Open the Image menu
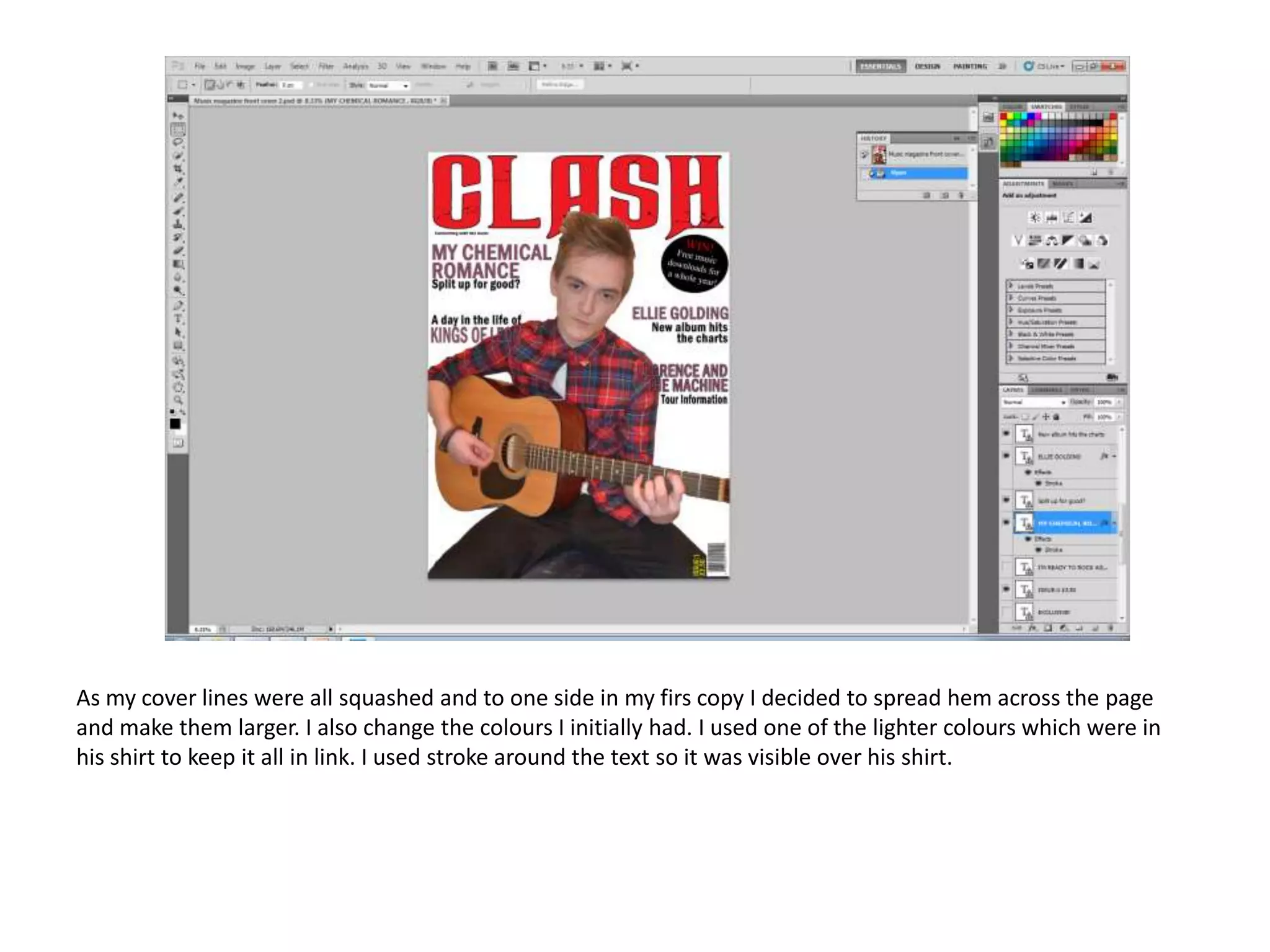This screenshot has width=1270, height=952. [246, 66]
